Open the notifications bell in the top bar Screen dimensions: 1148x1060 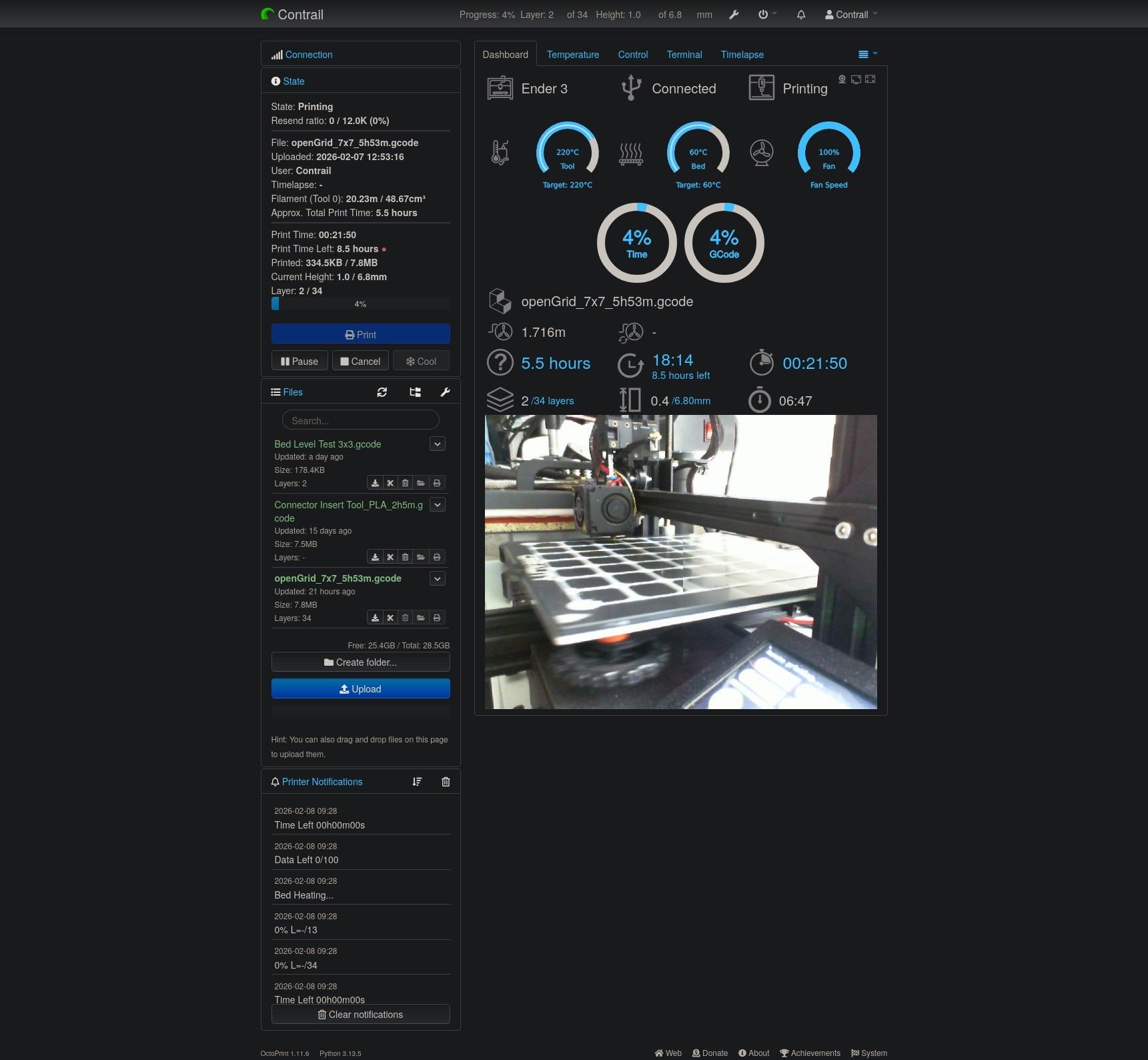[801, 15]
